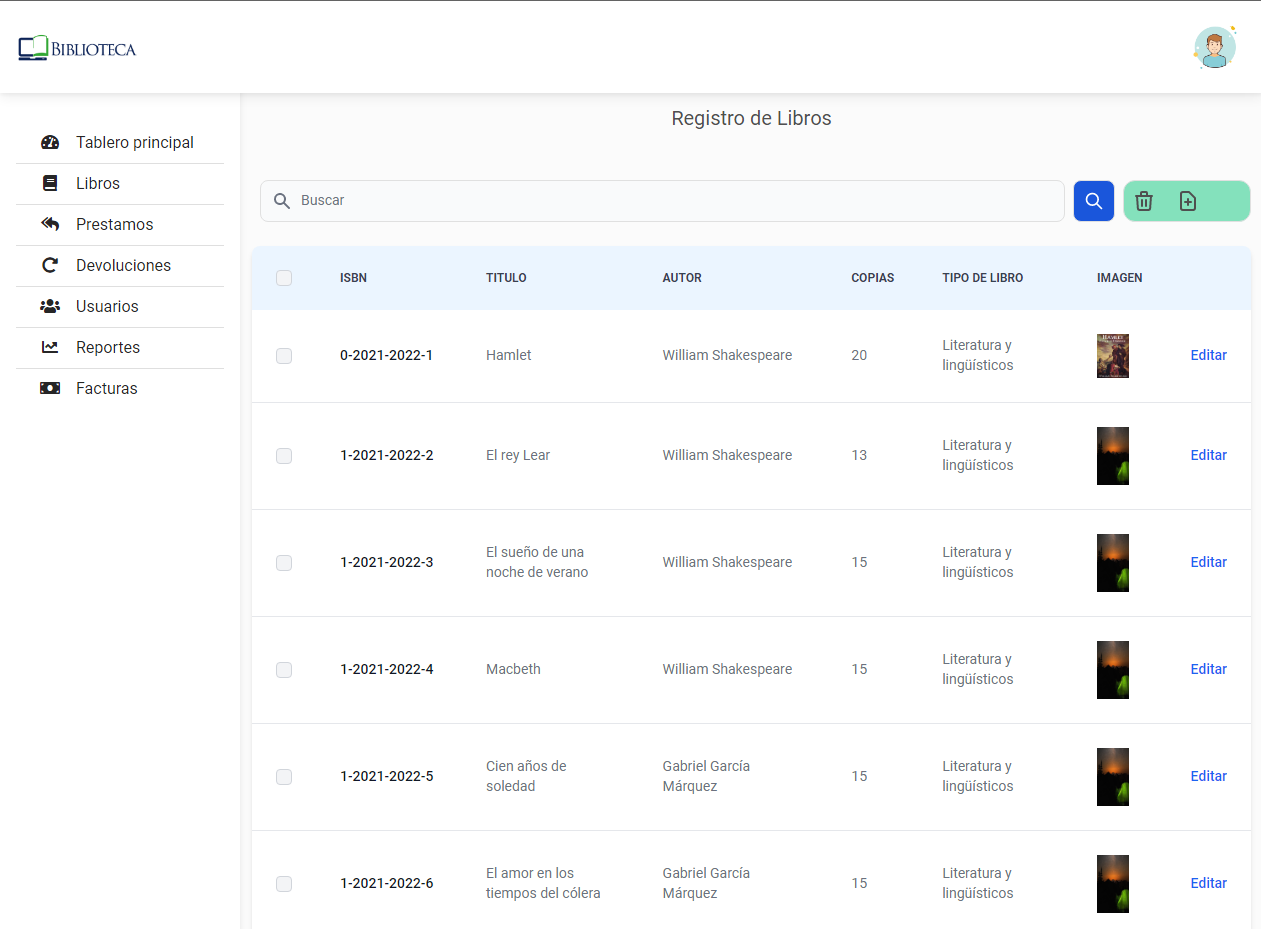The width and height of the screenshot is (1261, 929).
Task: Select the checkbox for Macbeth
Action: (x=284, y=670)
